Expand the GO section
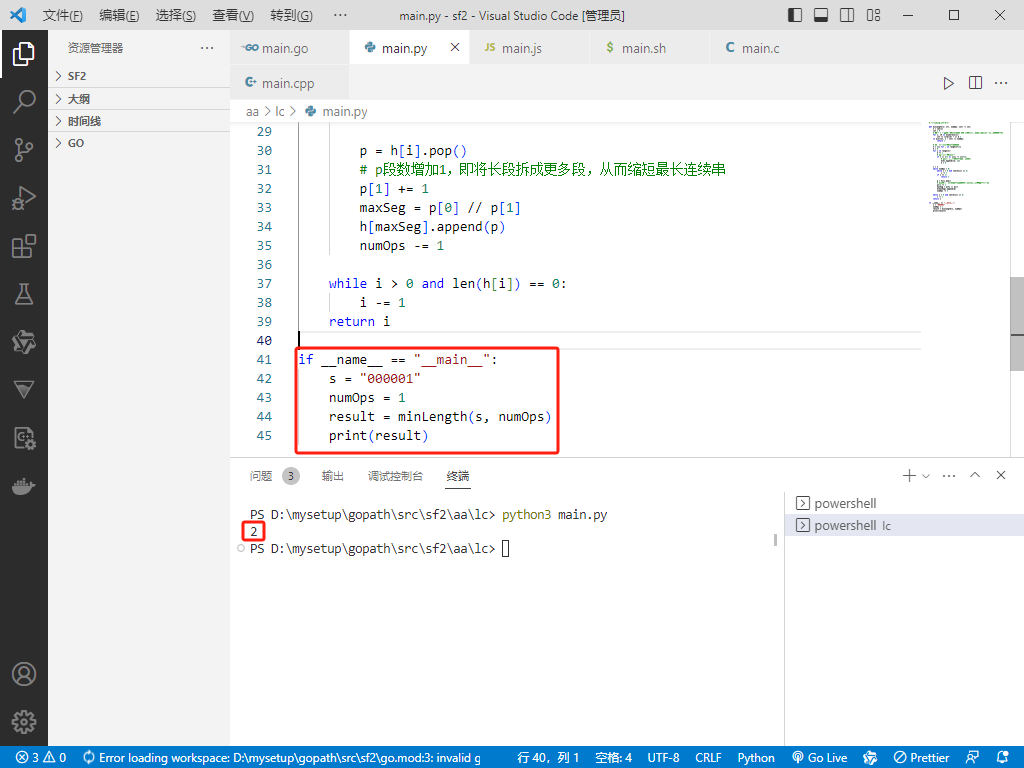This screenshot has height=768, width=1024. pyautogui.click(x=138, y=143)
